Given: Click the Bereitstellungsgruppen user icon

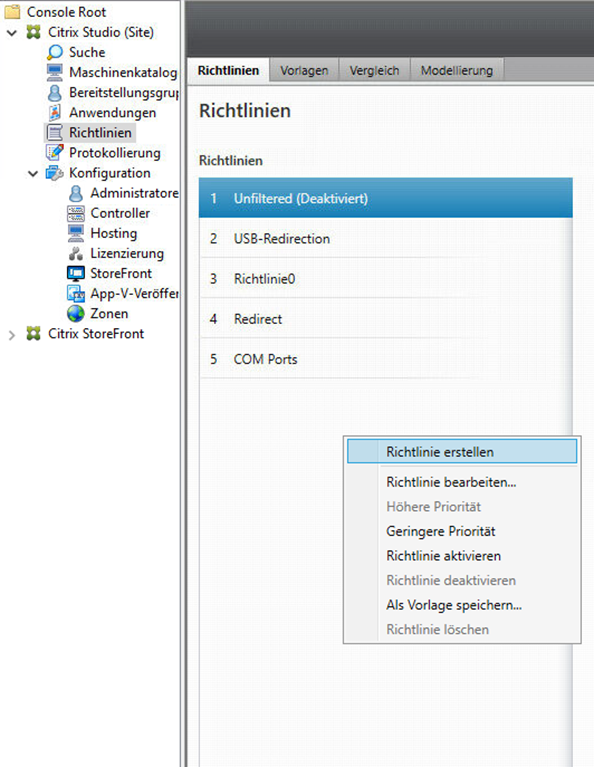Looking at the screenshot, I should coord(55,92).
